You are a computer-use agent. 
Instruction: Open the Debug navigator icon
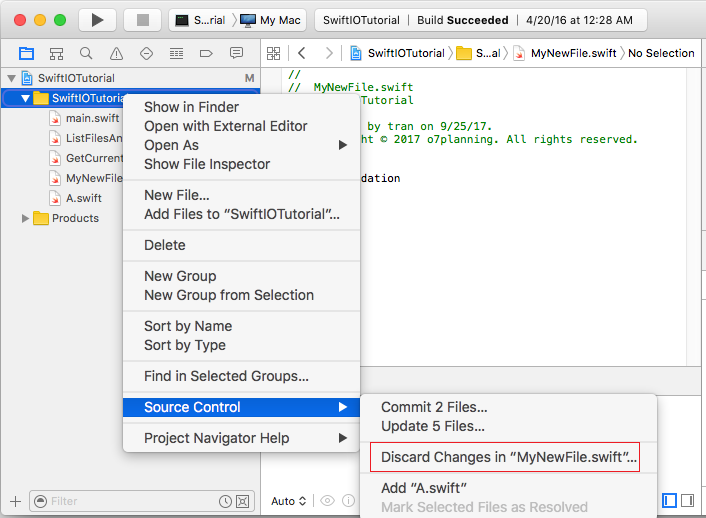point(176,54)
